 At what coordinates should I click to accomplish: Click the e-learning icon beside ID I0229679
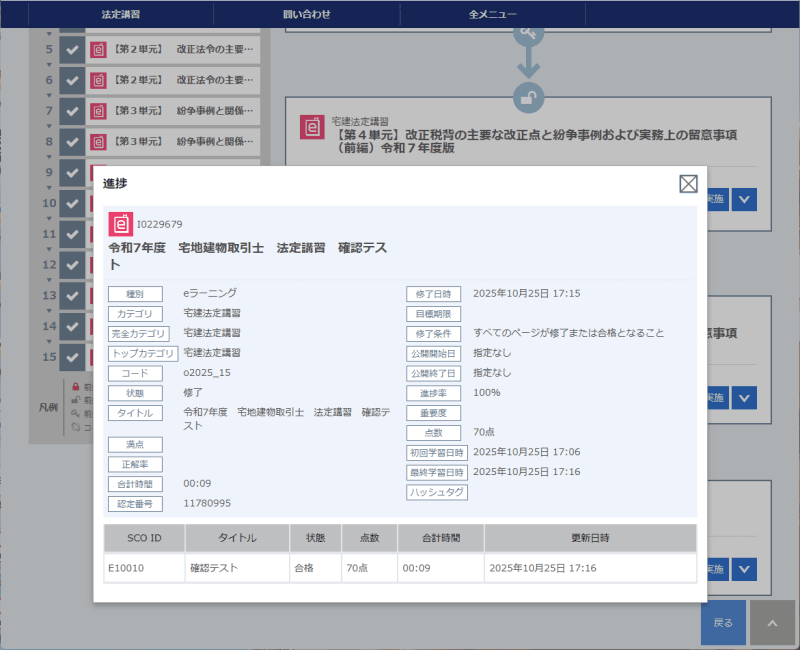coord(120,224)
